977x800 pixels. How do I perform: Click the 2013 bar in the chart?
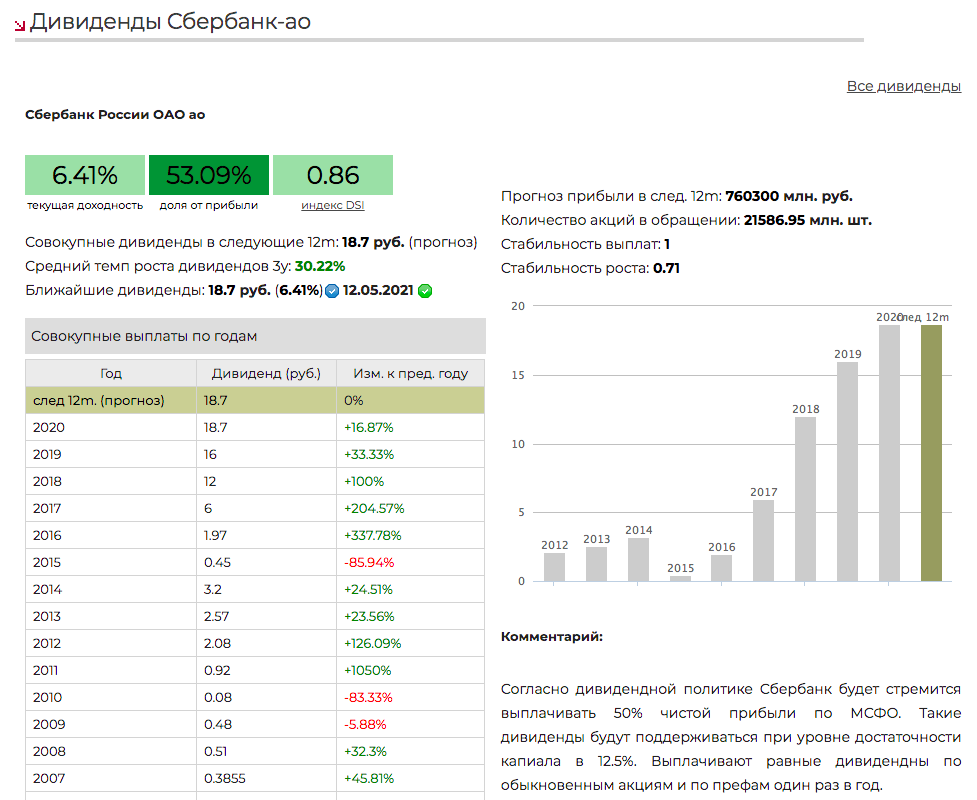(596, 564)
